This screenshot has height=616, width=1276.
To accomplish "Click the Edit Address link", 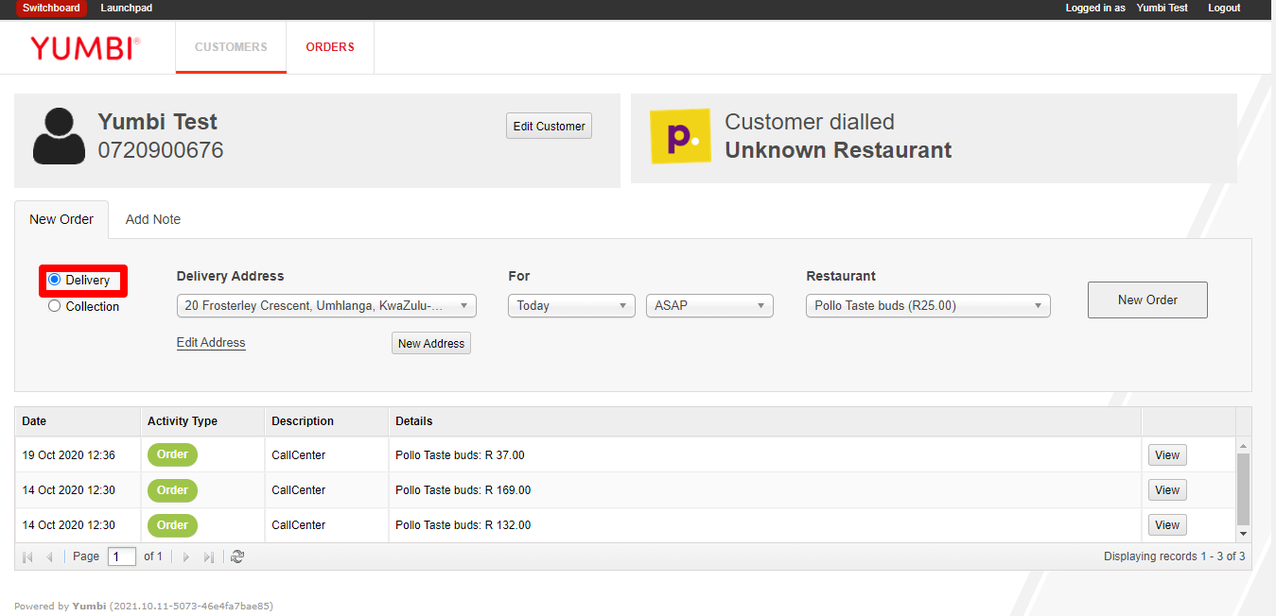I will pyautogui.click(x=211, y=342).
